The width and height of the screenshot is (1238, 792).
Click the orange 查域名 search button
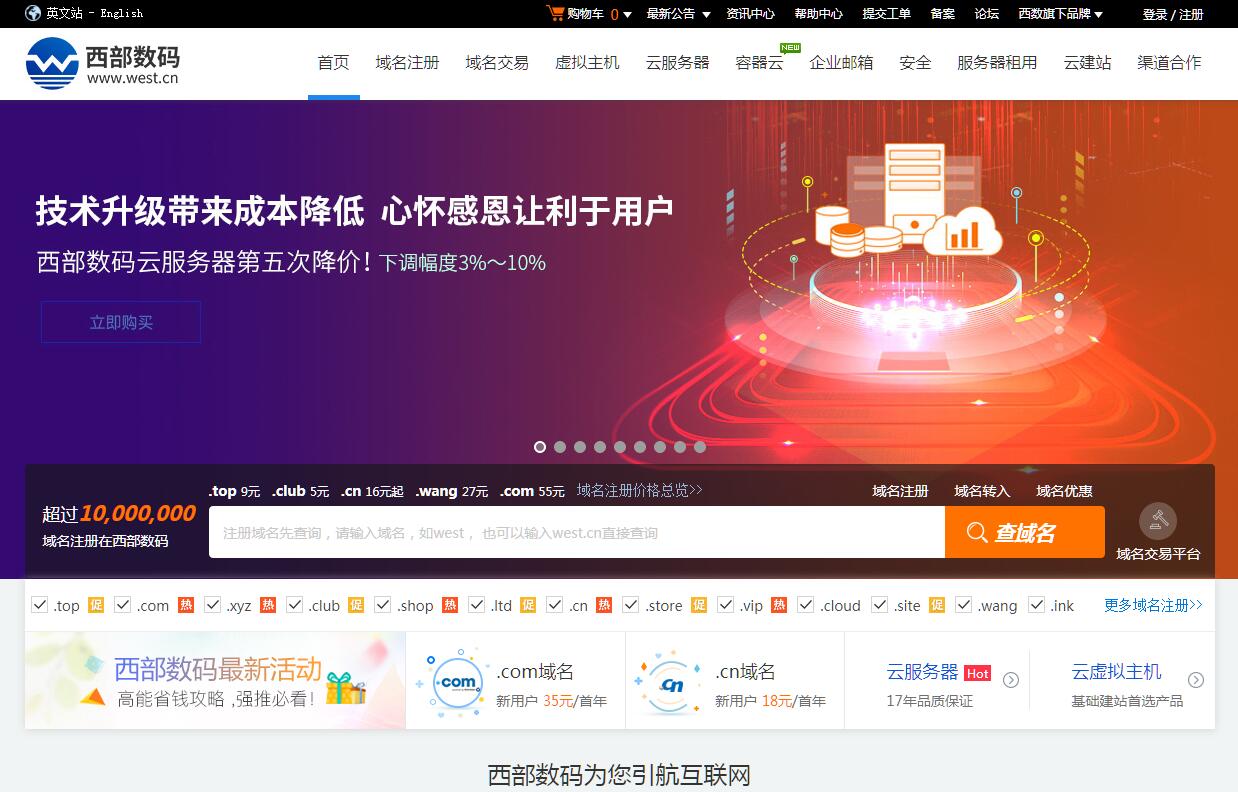pyautogui.click(x=1024, y=533)
